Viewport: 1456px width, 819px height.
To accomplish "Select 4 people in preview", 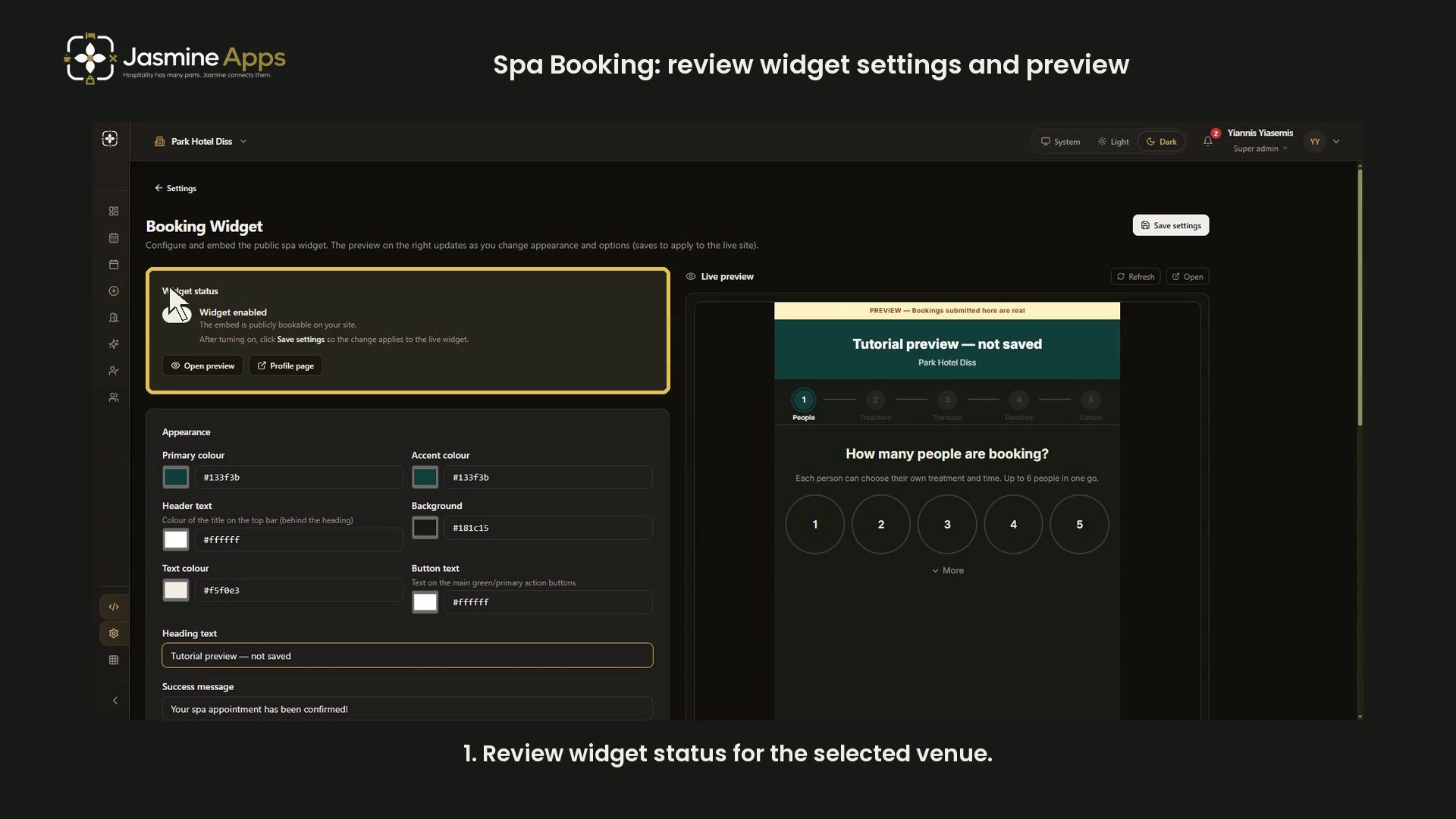I will (x=1013, y=525).
